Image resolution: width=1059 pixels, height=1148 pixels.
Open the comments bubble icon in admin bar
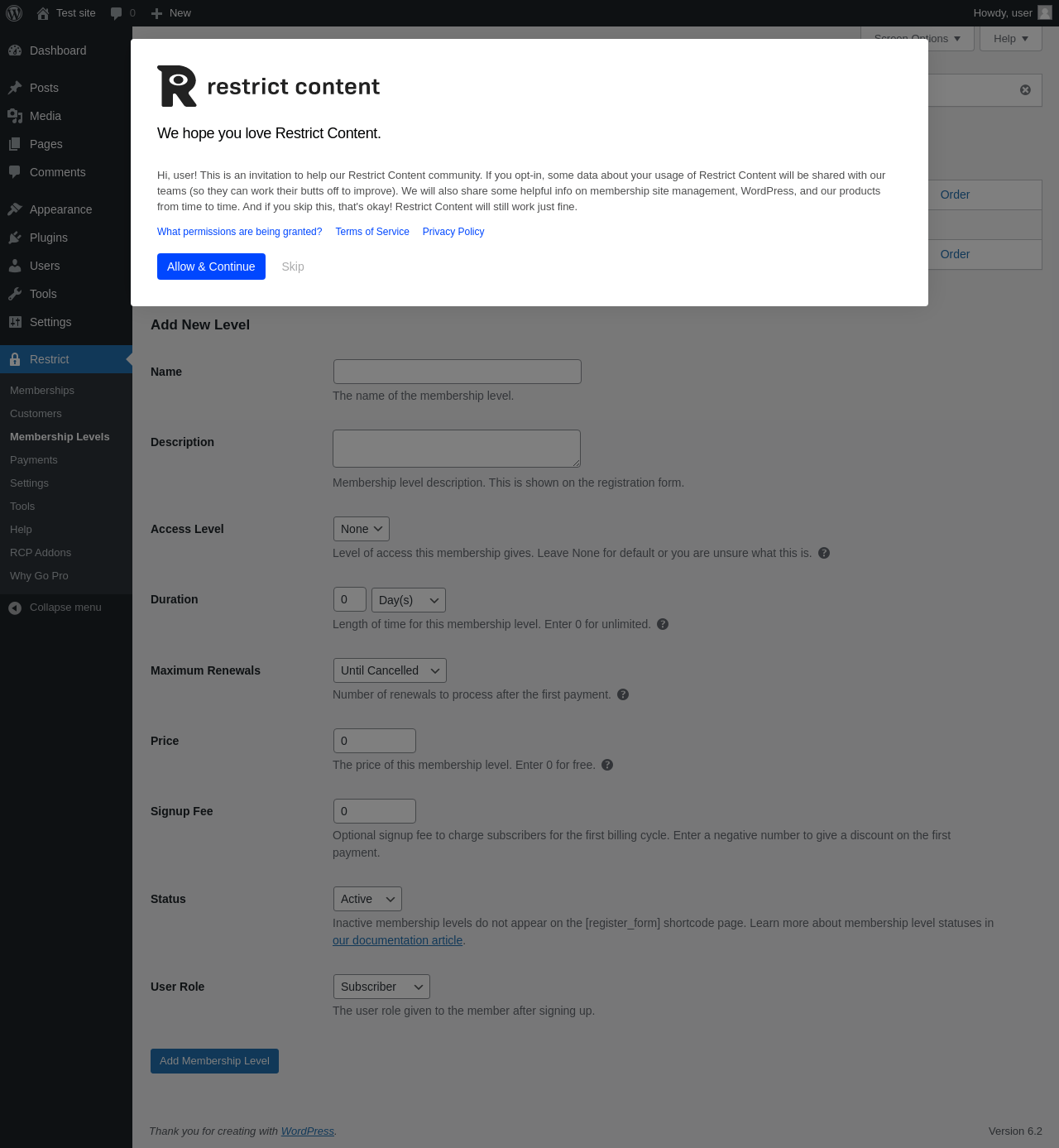(x=116, y=13)
